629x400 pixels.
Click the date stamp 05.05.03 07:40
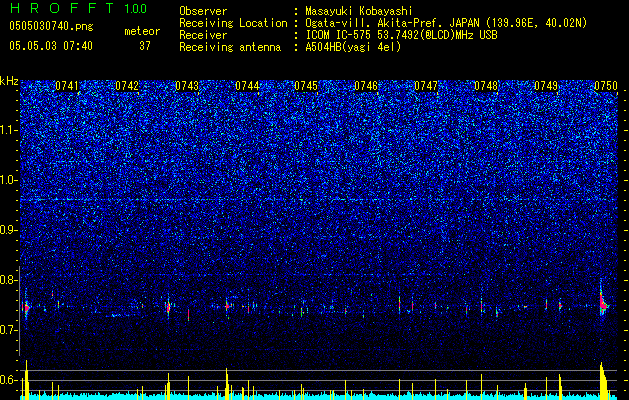(51, 46)
